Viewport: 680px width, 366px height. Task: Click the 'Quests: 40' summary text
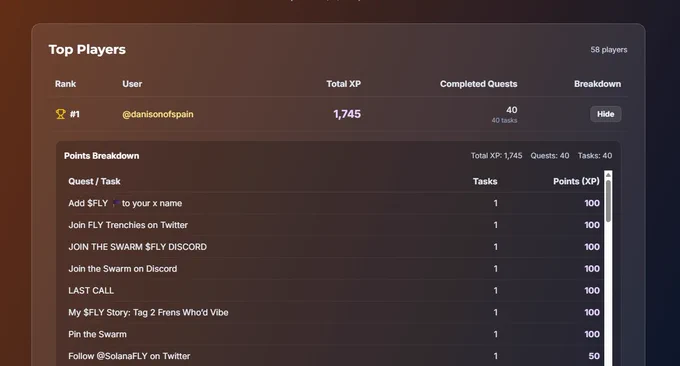pyautogui.click(x=549, y=156)
